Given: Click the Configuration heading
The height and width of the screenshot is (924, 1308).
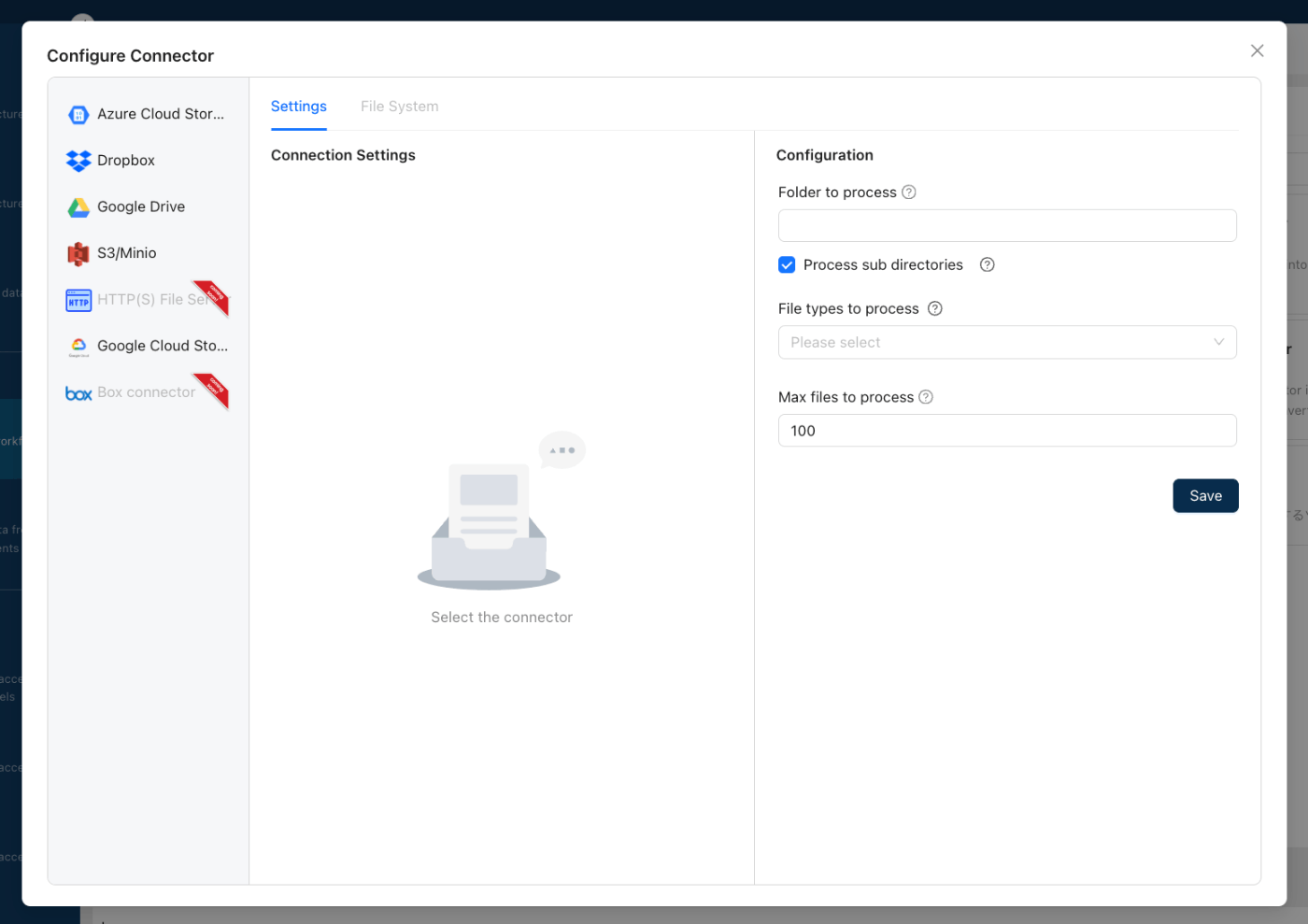Looking at the screenshot, I should click(825, 155).
